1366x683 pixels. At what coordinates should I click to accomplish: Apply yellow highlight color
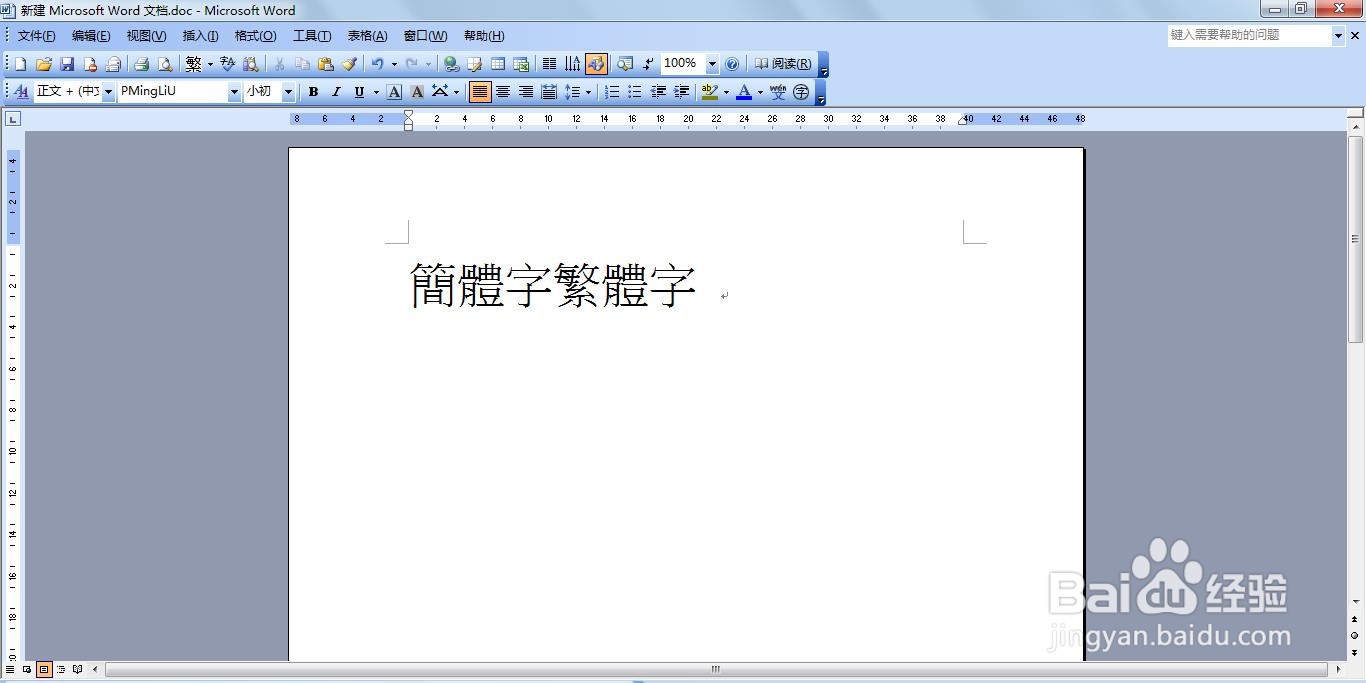(x=709, y=92)
